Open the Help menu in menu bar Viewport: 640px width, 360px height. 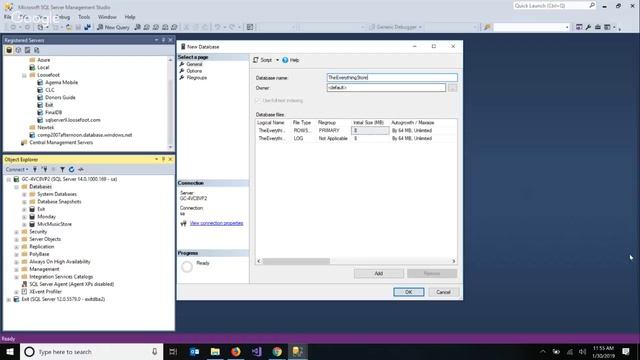tap(130, 17)
